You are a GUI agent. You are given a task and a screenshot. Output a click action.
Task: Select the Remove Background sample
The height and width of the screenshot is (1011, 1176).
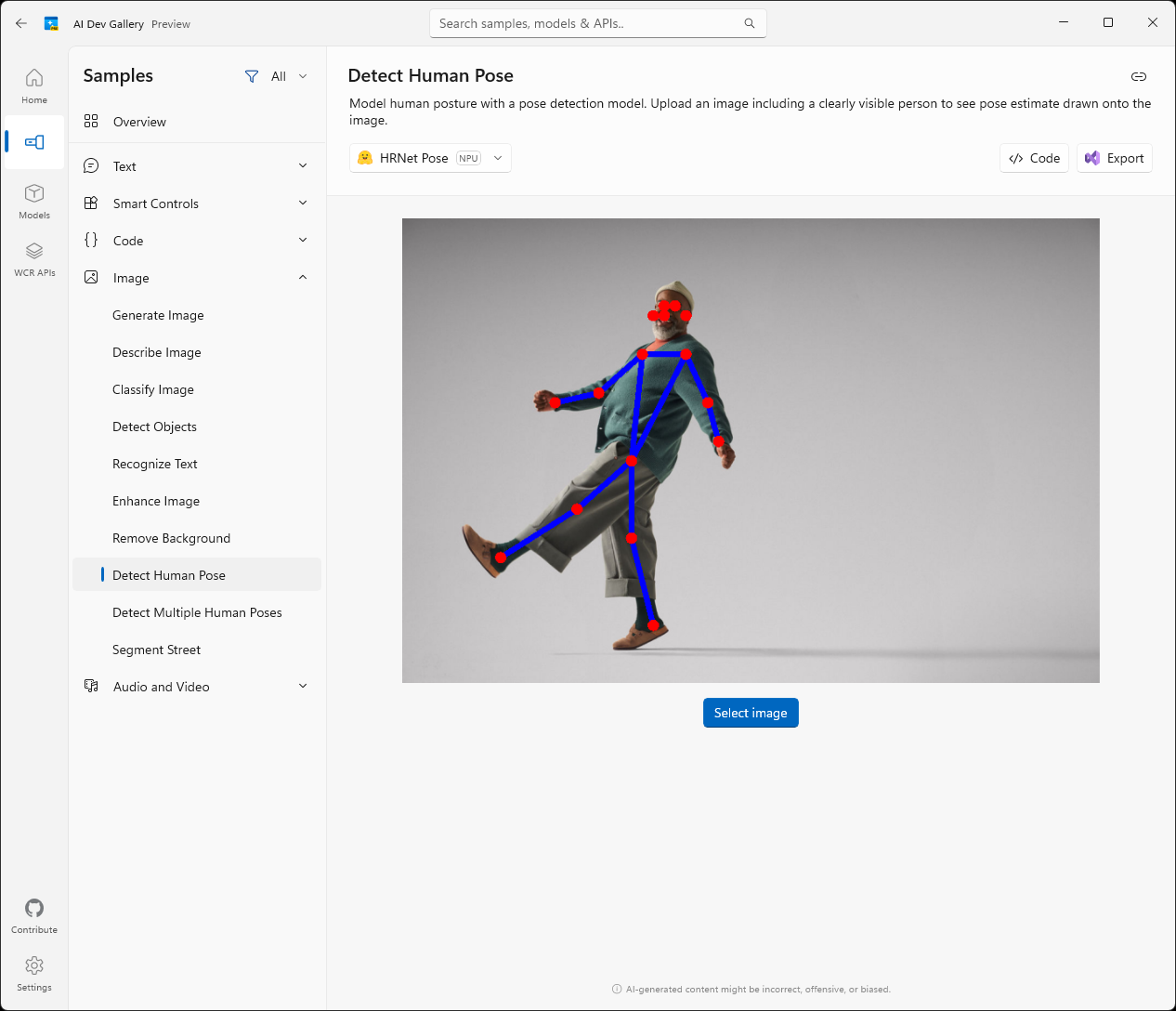[171, 538]
